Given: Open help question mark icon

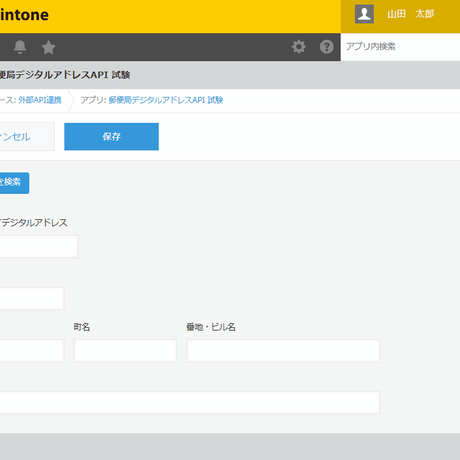Looking at the screenshot, I should (327, 47).
